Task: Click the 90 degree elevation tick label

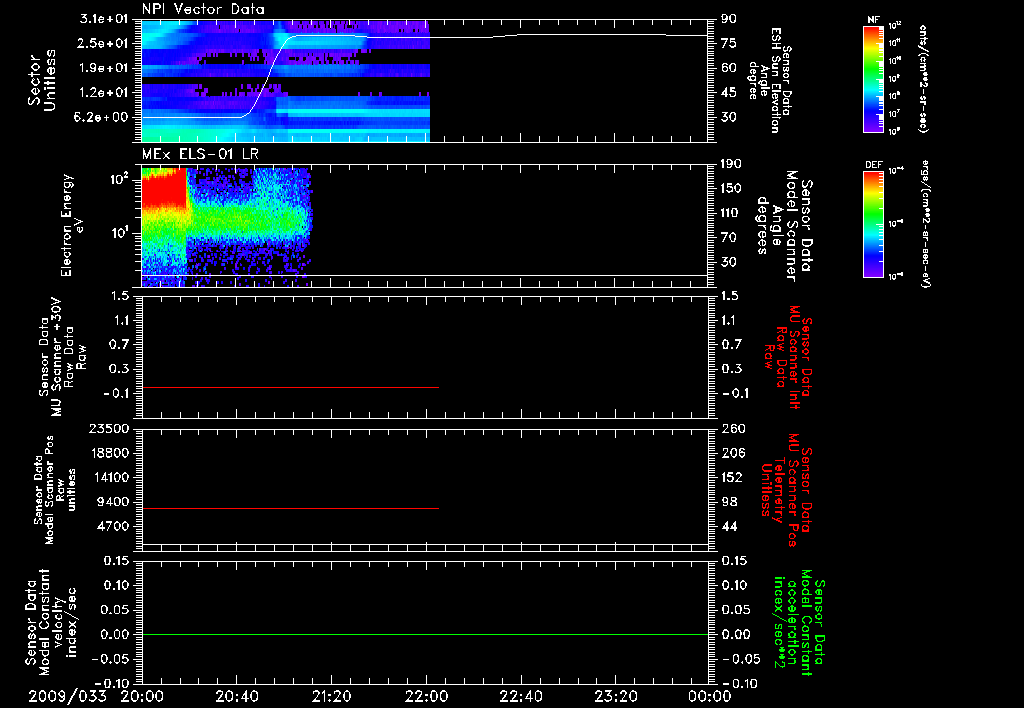Action: (729, 19)
